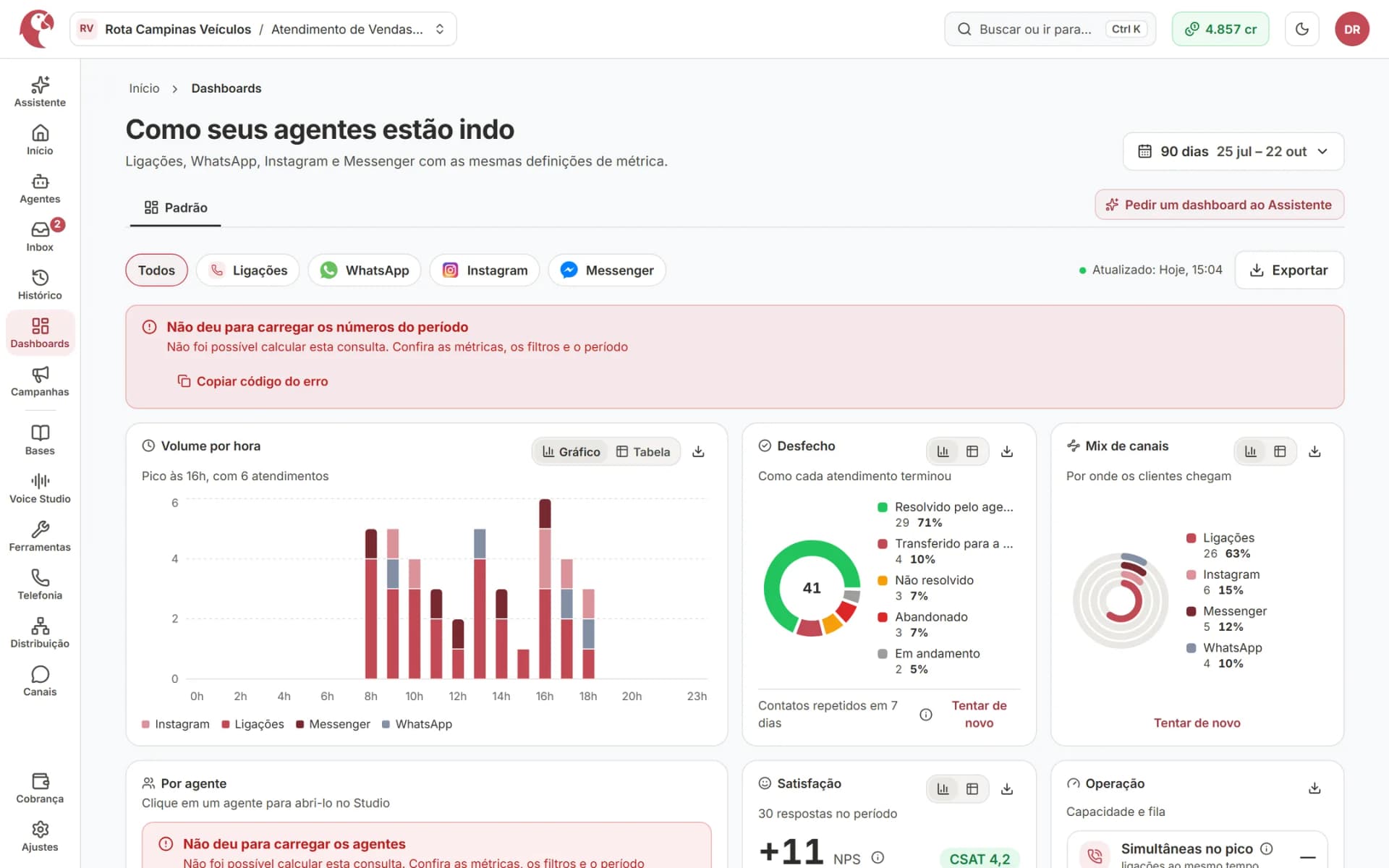Go to Agentes in sidebar
Image resolution: width=1389 pixels, height=868 pixels.
pyautogui.click(x=40, y=189)
